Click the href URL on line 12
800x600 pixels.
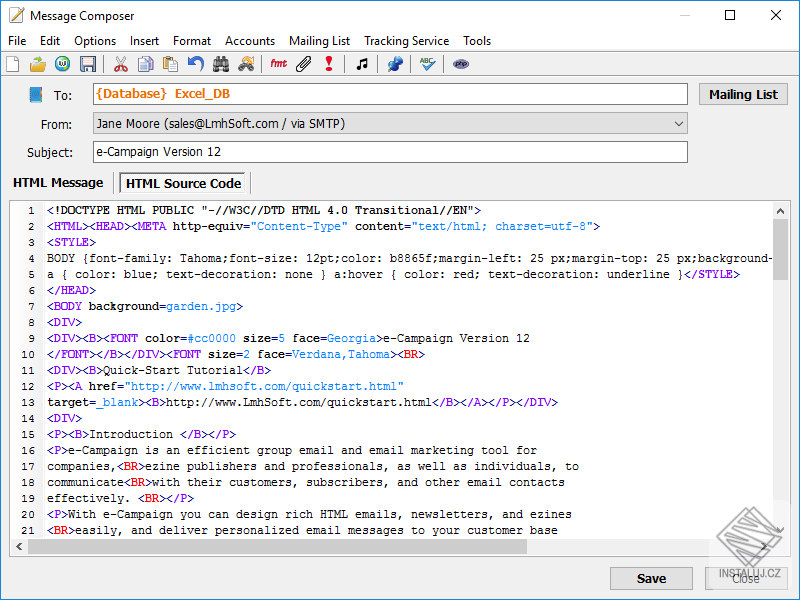point(264,386)
